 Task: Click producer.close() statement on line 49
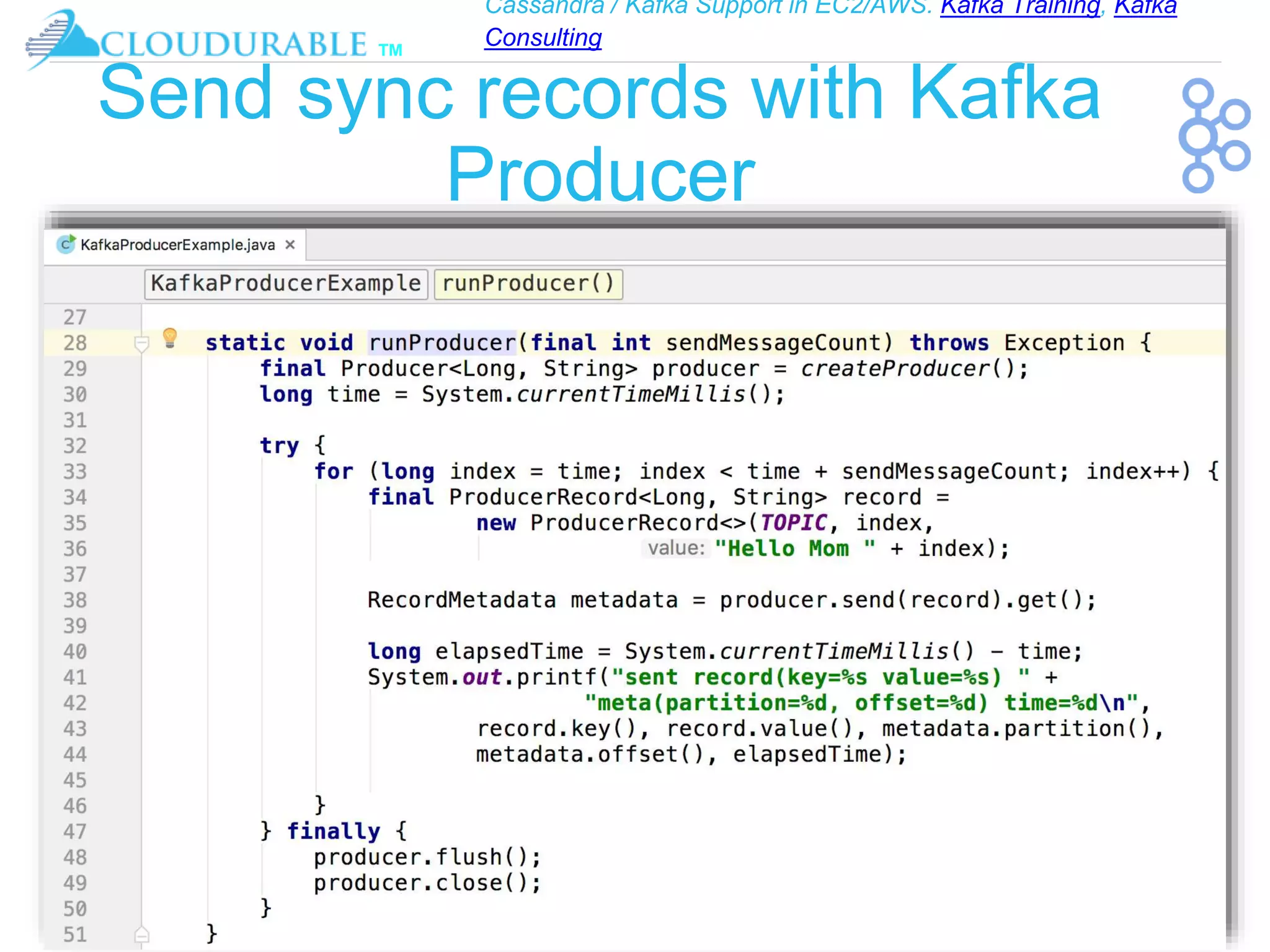427,883
